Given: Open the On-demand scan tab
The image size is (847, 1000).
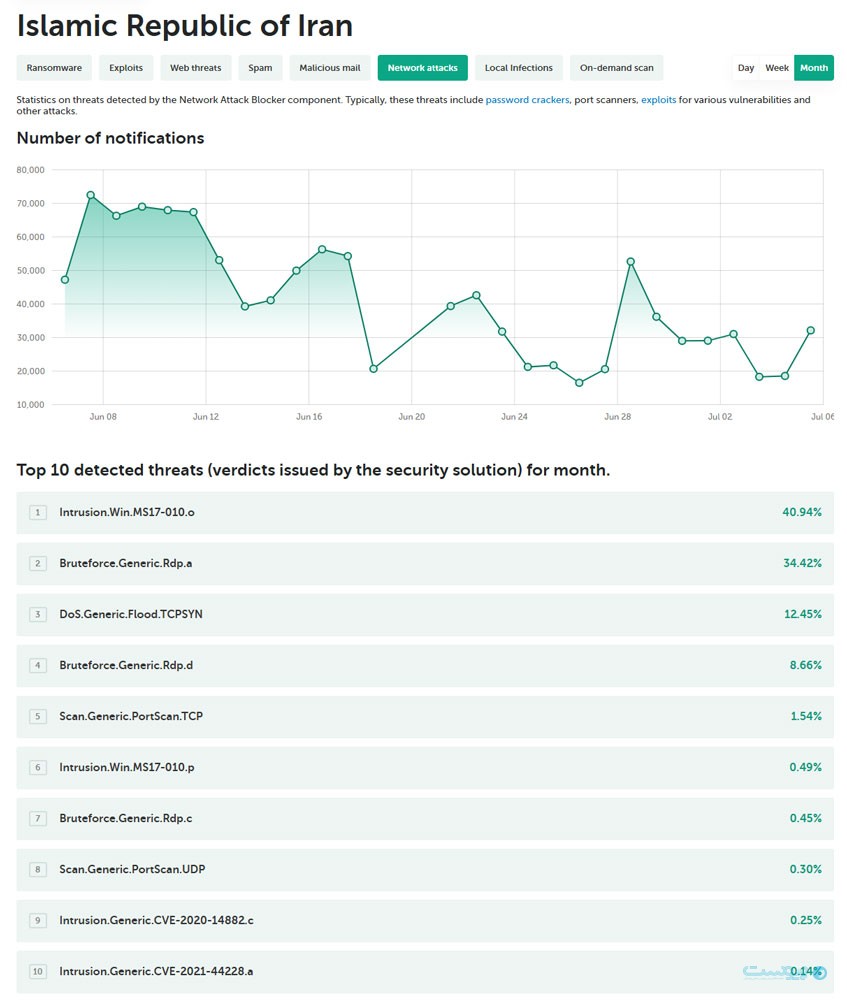Looking at the screenshot, I should tap(616, 68).
